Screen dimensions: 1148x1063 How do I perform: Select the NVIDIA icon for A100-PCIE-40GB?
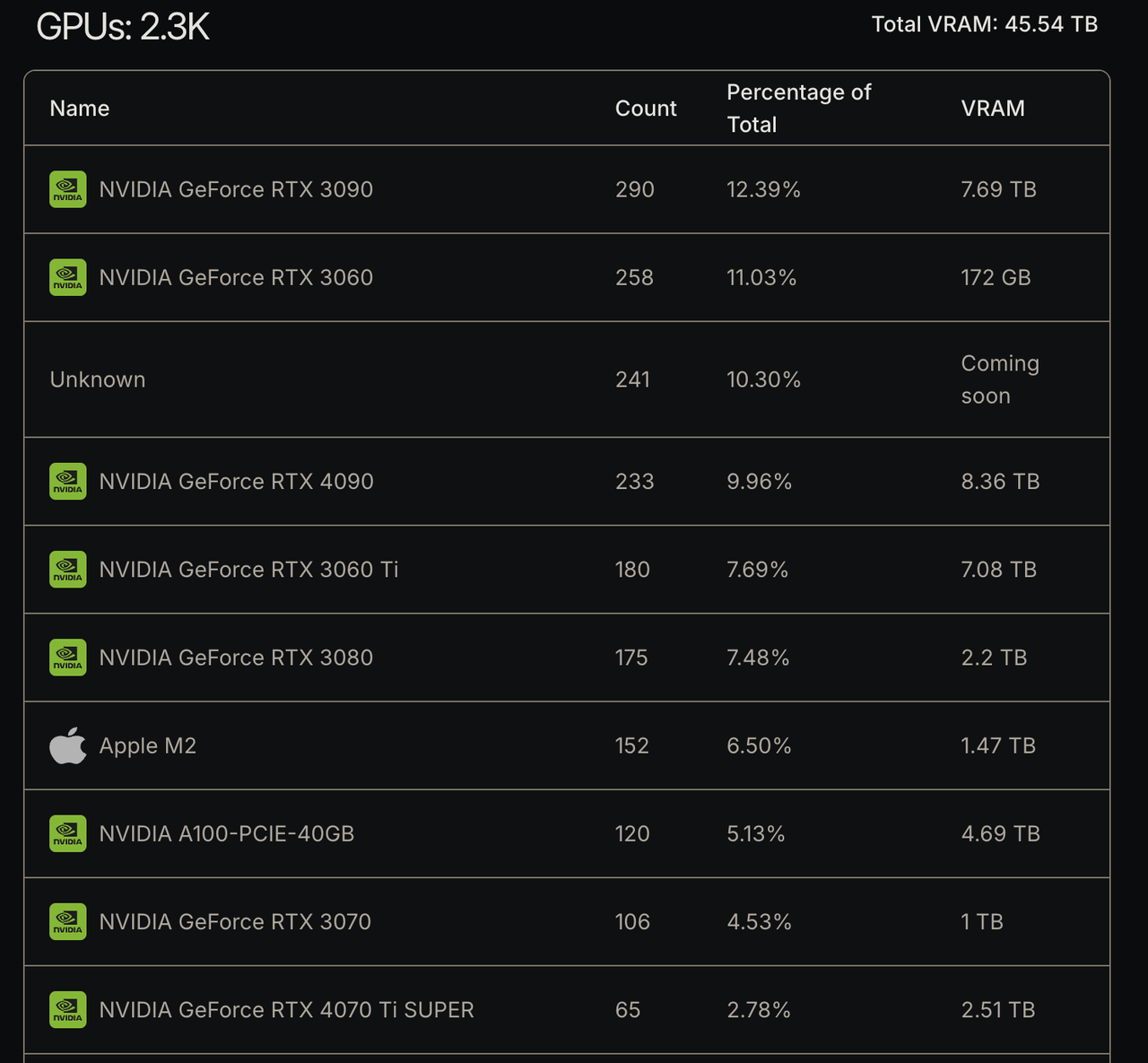68,833
